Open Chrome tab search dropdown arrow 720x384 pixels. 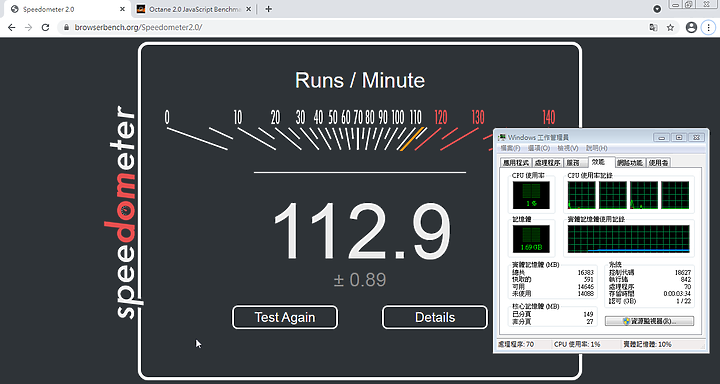point(657,9)
